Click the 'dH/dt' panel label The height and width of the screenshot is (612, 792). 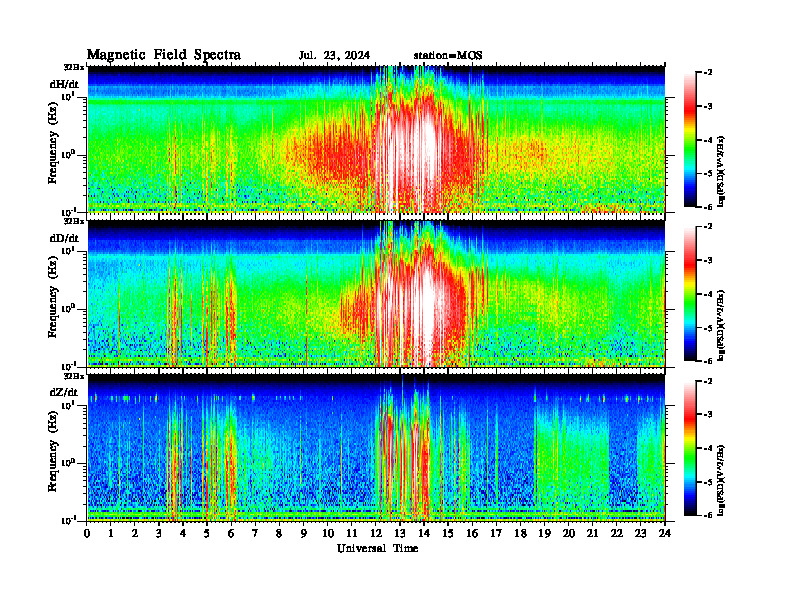pyautogui.click(x=64, y=84)
